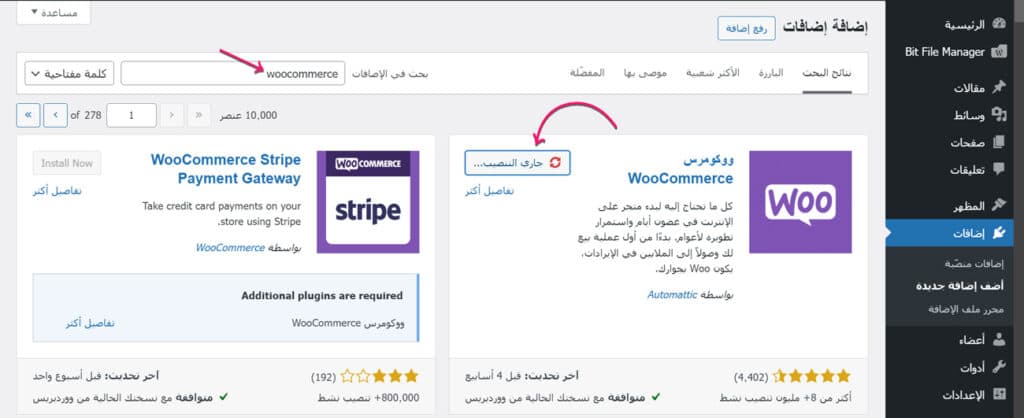
Task: Click the WooCommerce author link on Stripe card
Action: (231, 248)
